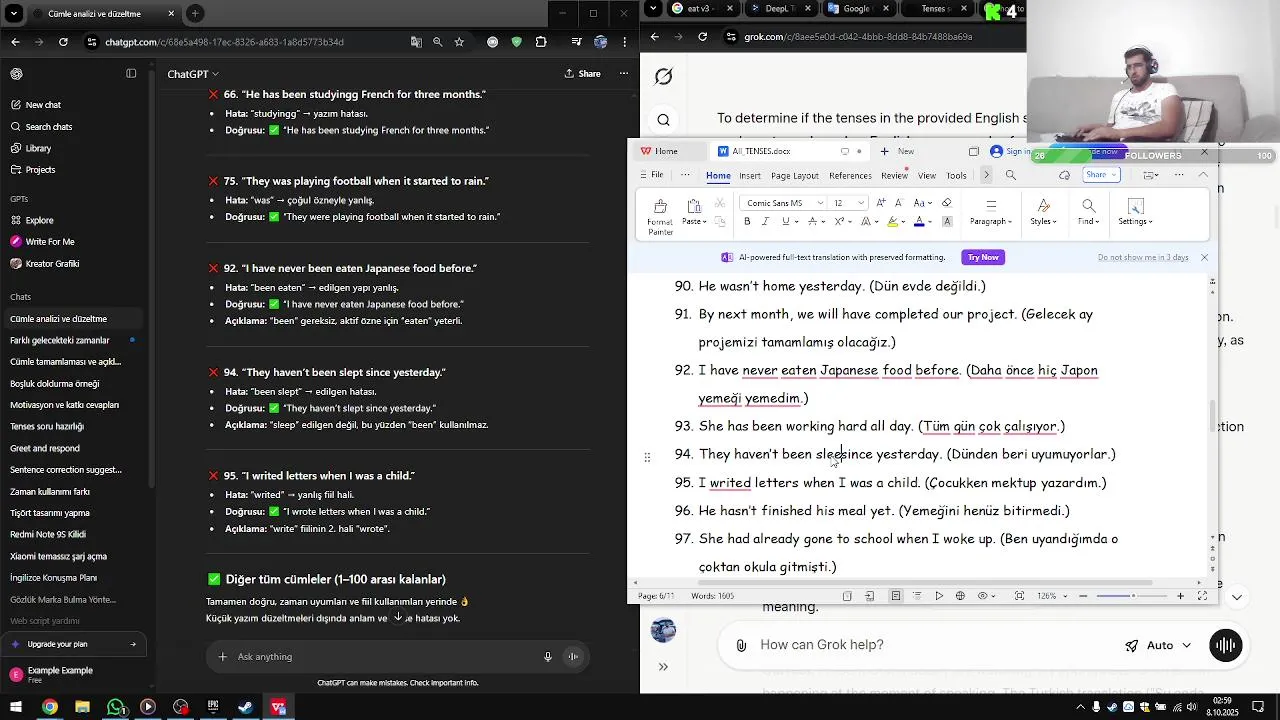Switch to the Page Layout ribbon tab
Image resolution: width=1280 pixels, height=720 pixels.
tap(795, 175)
